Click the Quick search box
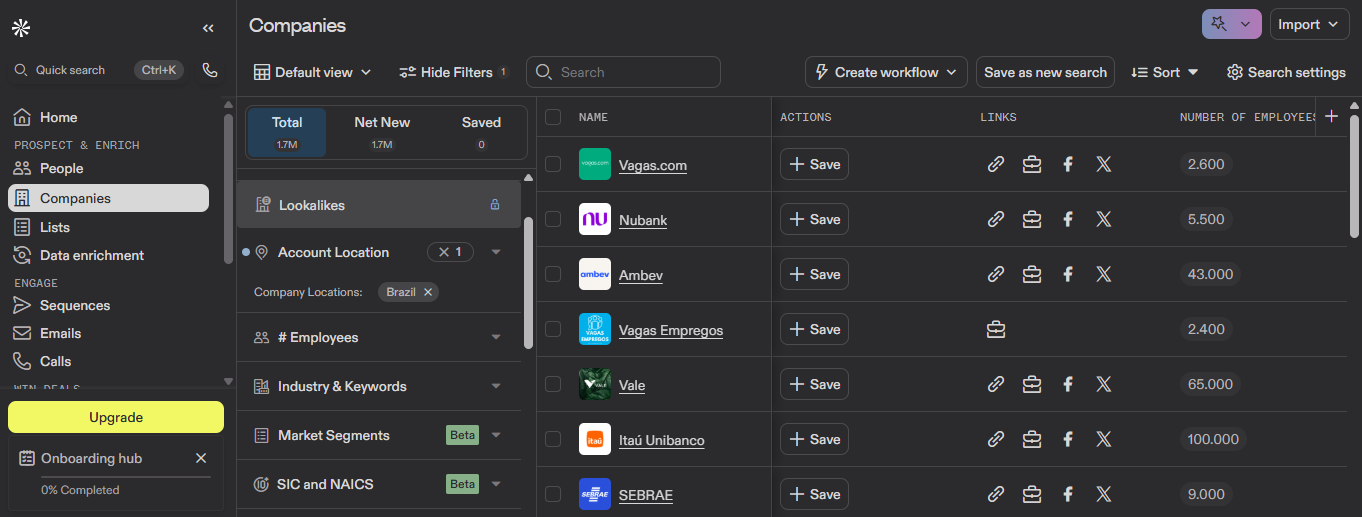 tap(100, 70)
